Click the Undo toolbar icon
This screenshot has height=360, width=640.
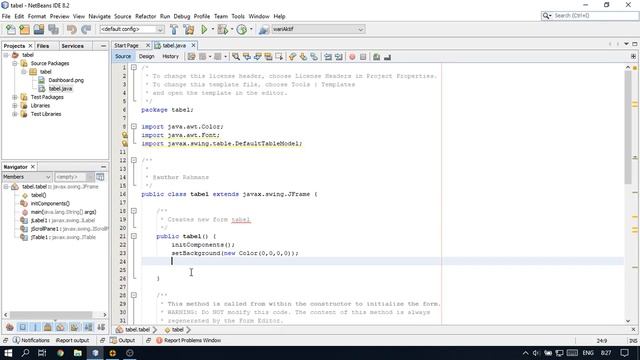(x=71, y=29)
